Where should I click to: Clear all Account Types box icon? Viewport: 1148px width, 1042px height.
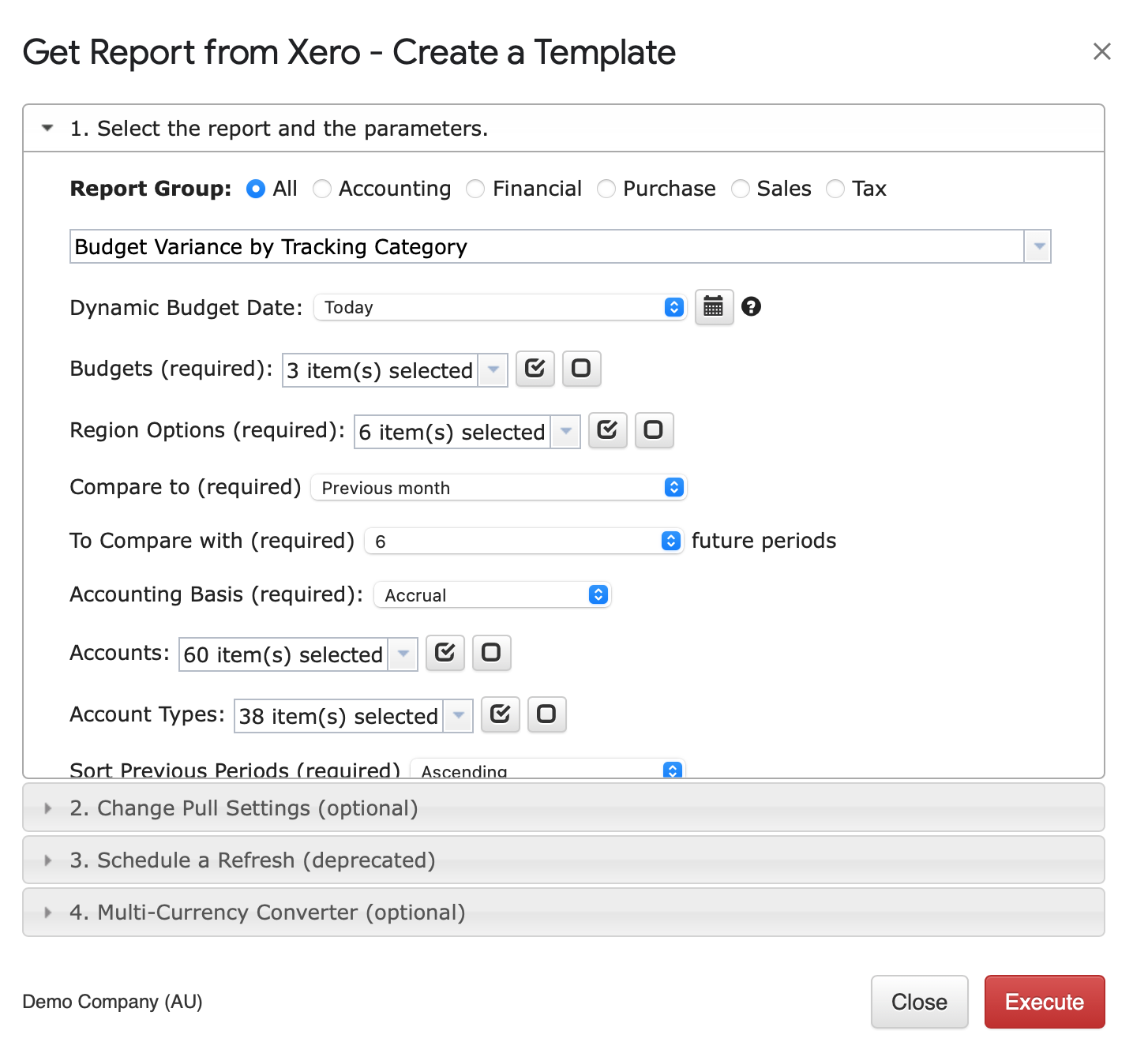[546, 714]
